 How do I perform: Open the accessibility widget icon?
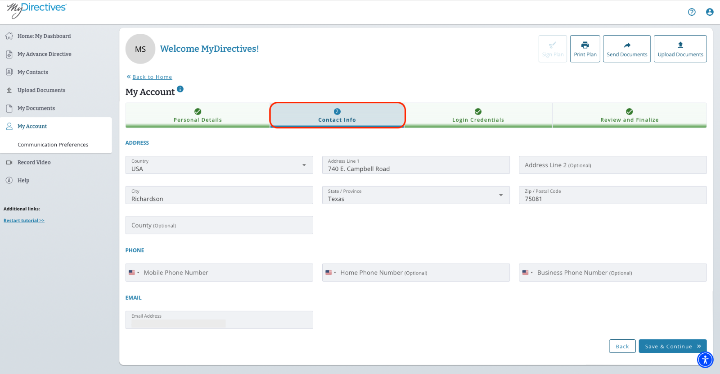click(x=705, y=360)
